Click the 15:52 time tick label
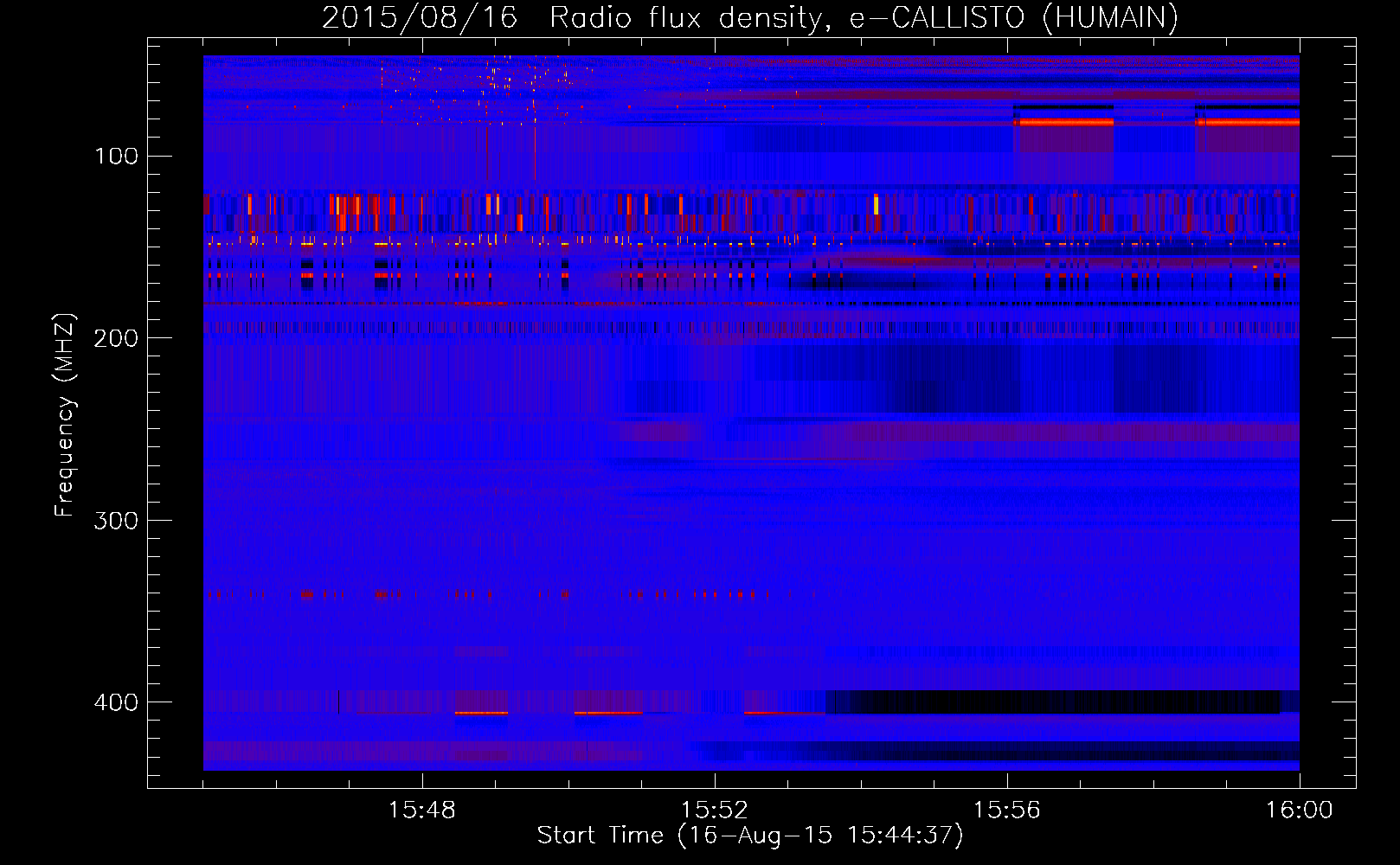This screenshot has height=865, width=1400. click(x=715, y=811)
